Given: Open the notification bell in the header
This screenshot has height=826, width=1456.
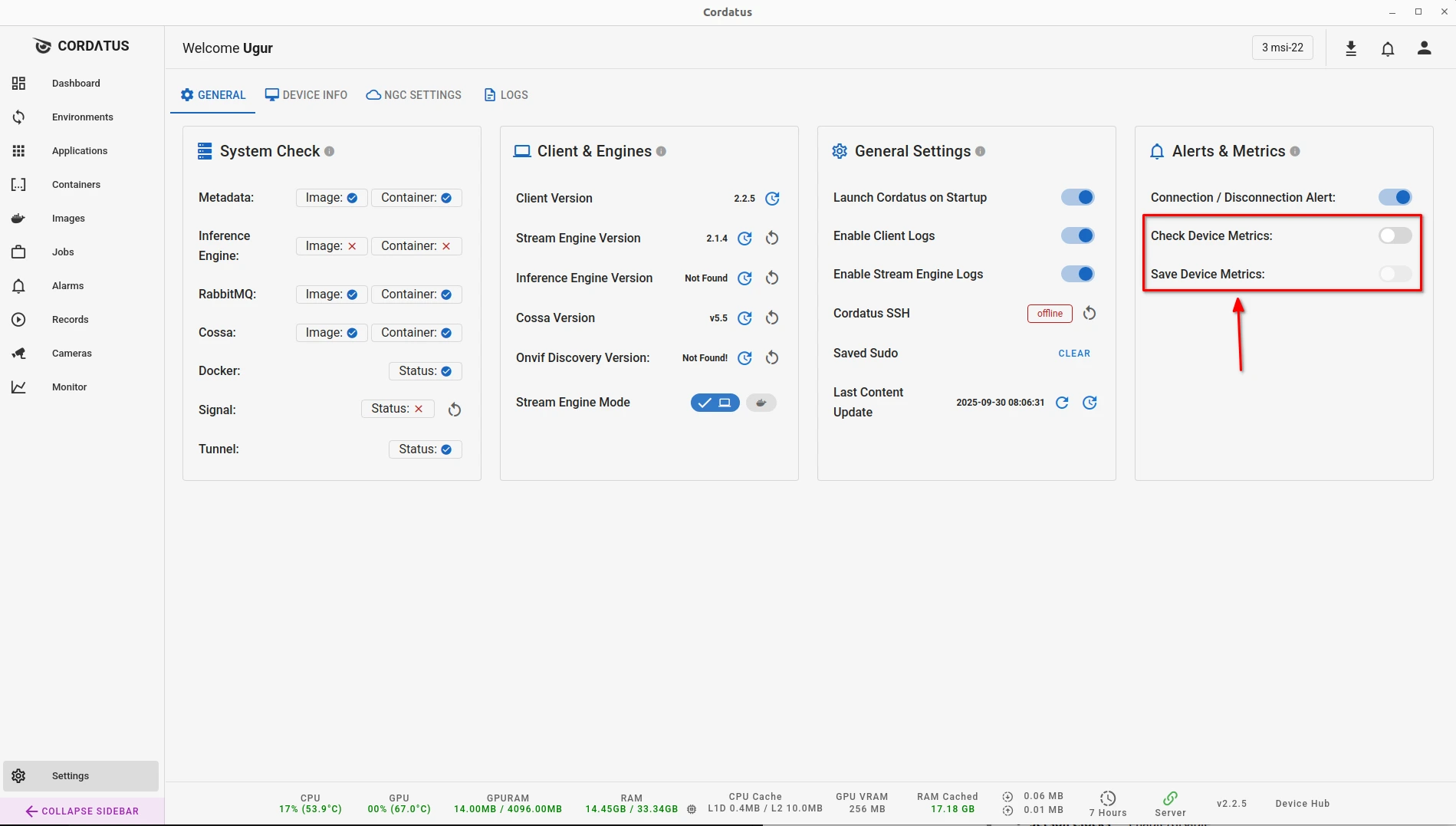Looking at the screenshot, I should point(1388,48).
